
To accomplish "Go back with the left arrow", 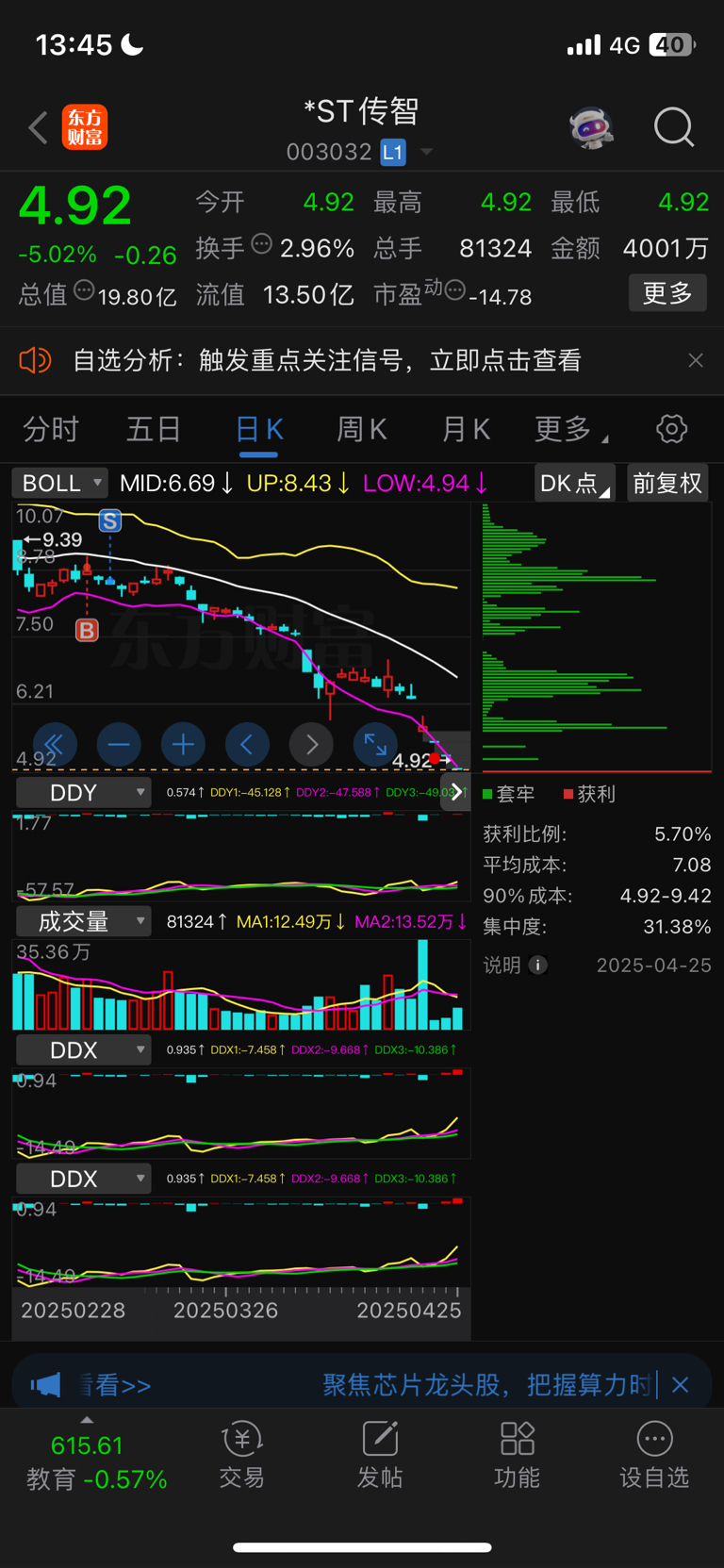I will pyautogui.click(x=38, y=127).
